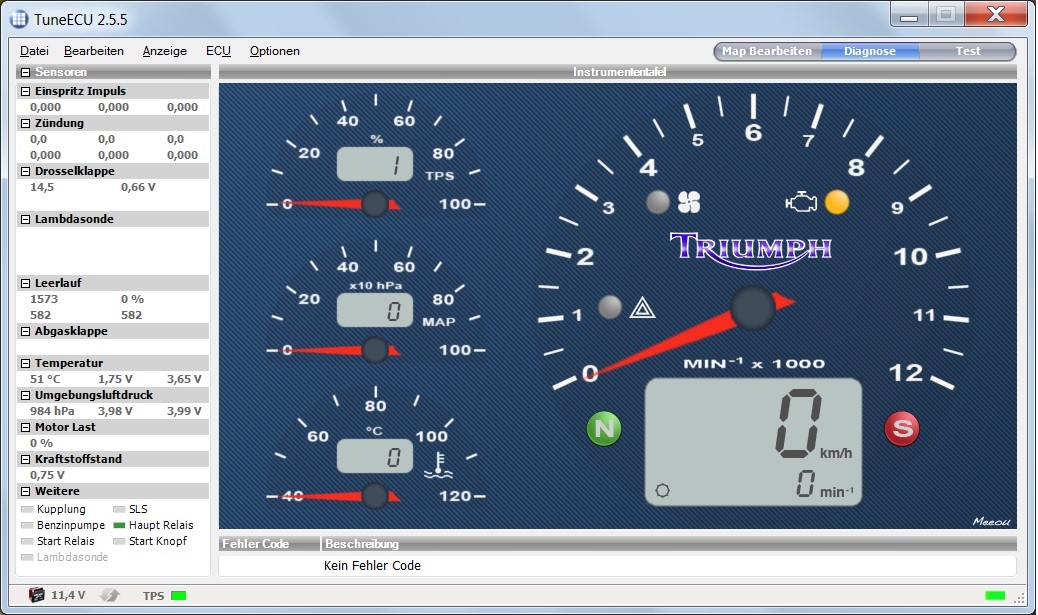Click the engine fan indicator icon
Screen dimensions: 1038x615
click(x=688, y=202)
